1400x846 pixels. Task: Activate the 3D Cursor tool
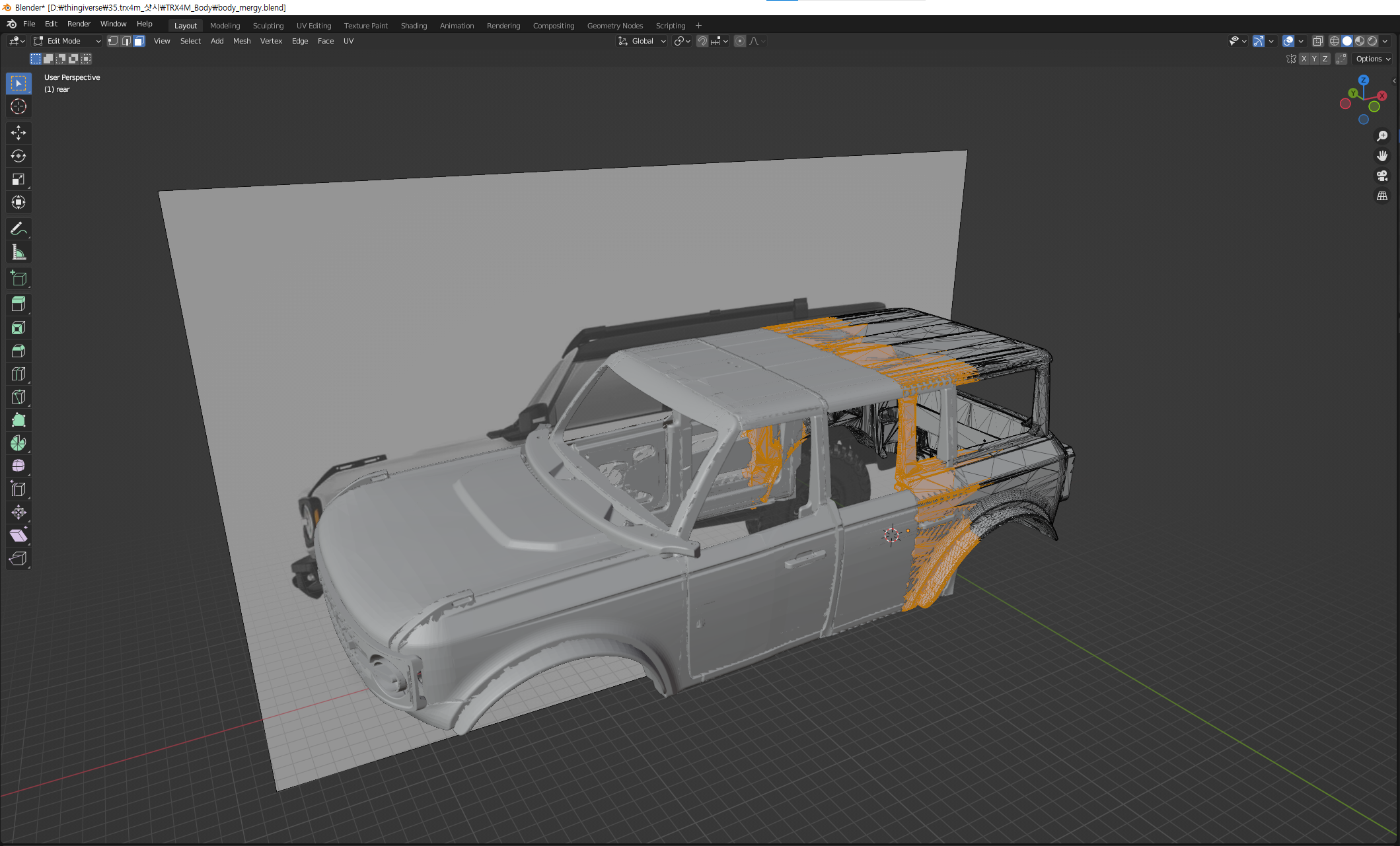[18, 106]
